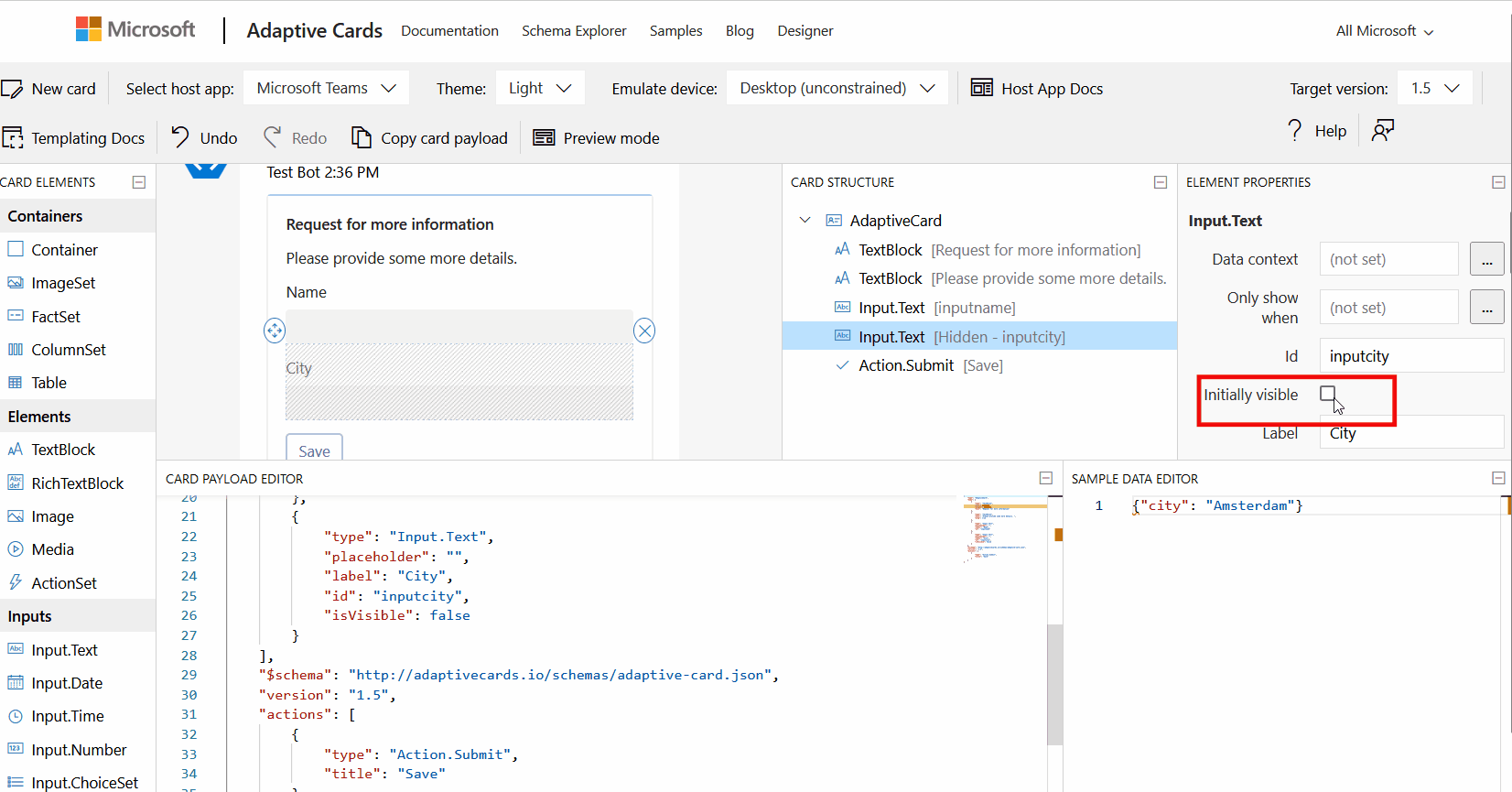This screenshot has width=1512, height=792.
Task: Click the Id field with inputcity
Action: click(x=1411, y=356)
